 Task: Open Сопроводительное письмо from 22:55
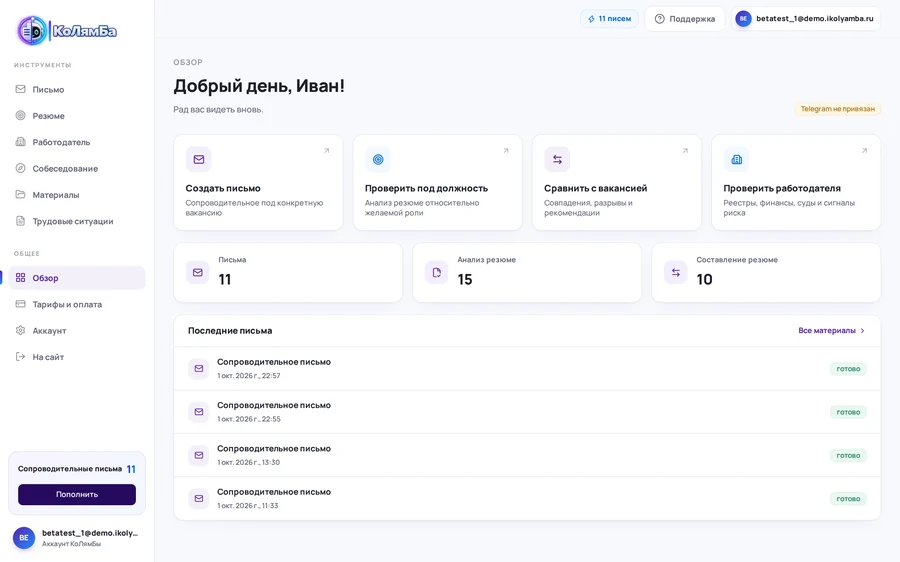[x=527, y=412]
